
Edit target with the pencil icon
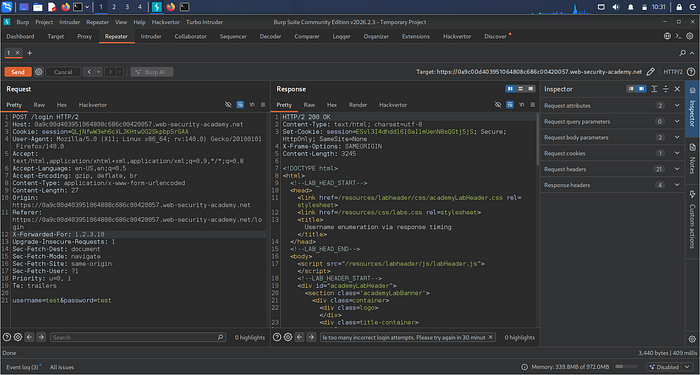[651, 72]
